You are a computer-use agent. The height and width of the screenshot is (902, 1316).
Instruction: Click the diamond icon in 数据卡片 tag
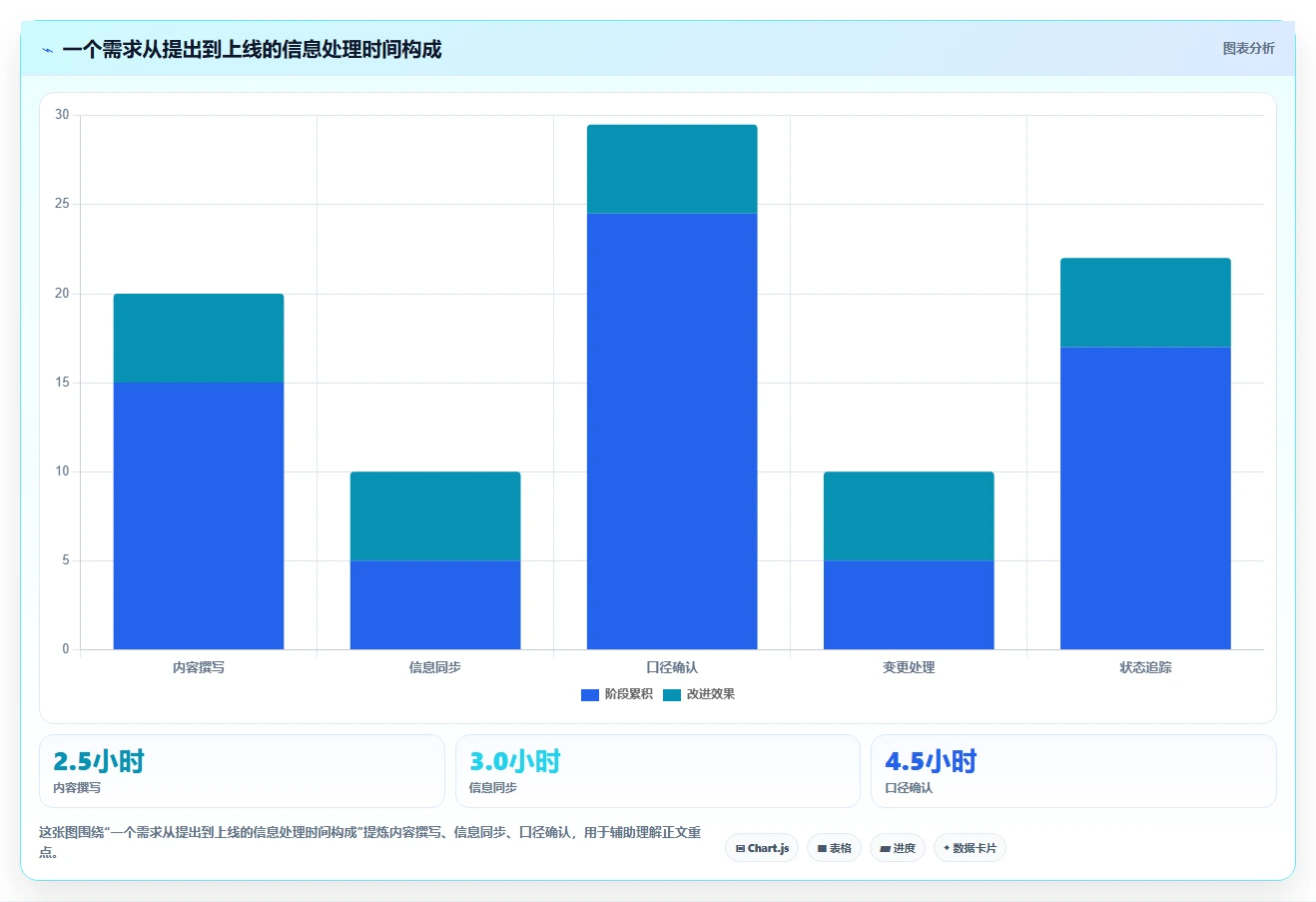point(947,848)
